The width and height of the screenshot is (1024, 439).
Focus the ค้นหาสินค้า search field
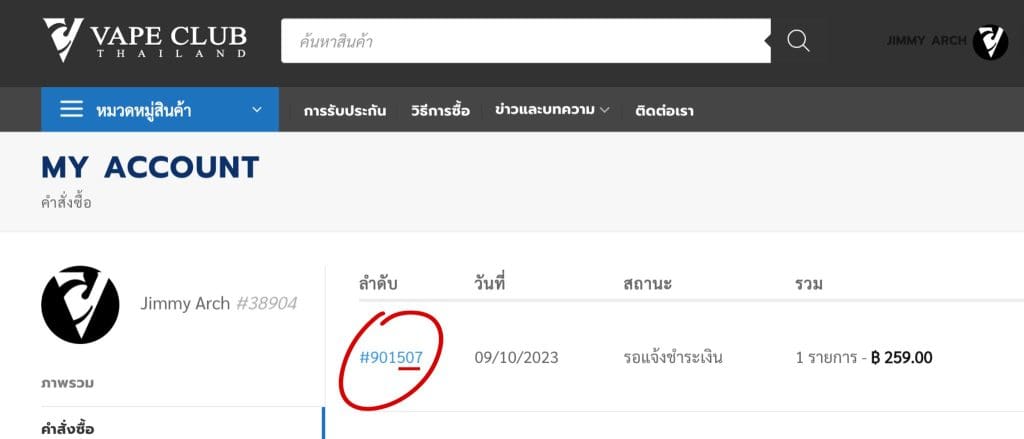(525, 41)
